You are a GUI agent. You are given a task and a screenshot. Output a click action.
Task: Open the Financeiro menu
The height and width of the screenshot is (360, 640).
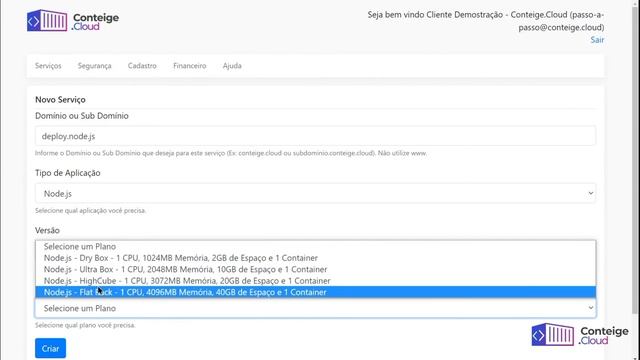coord(190,66)
